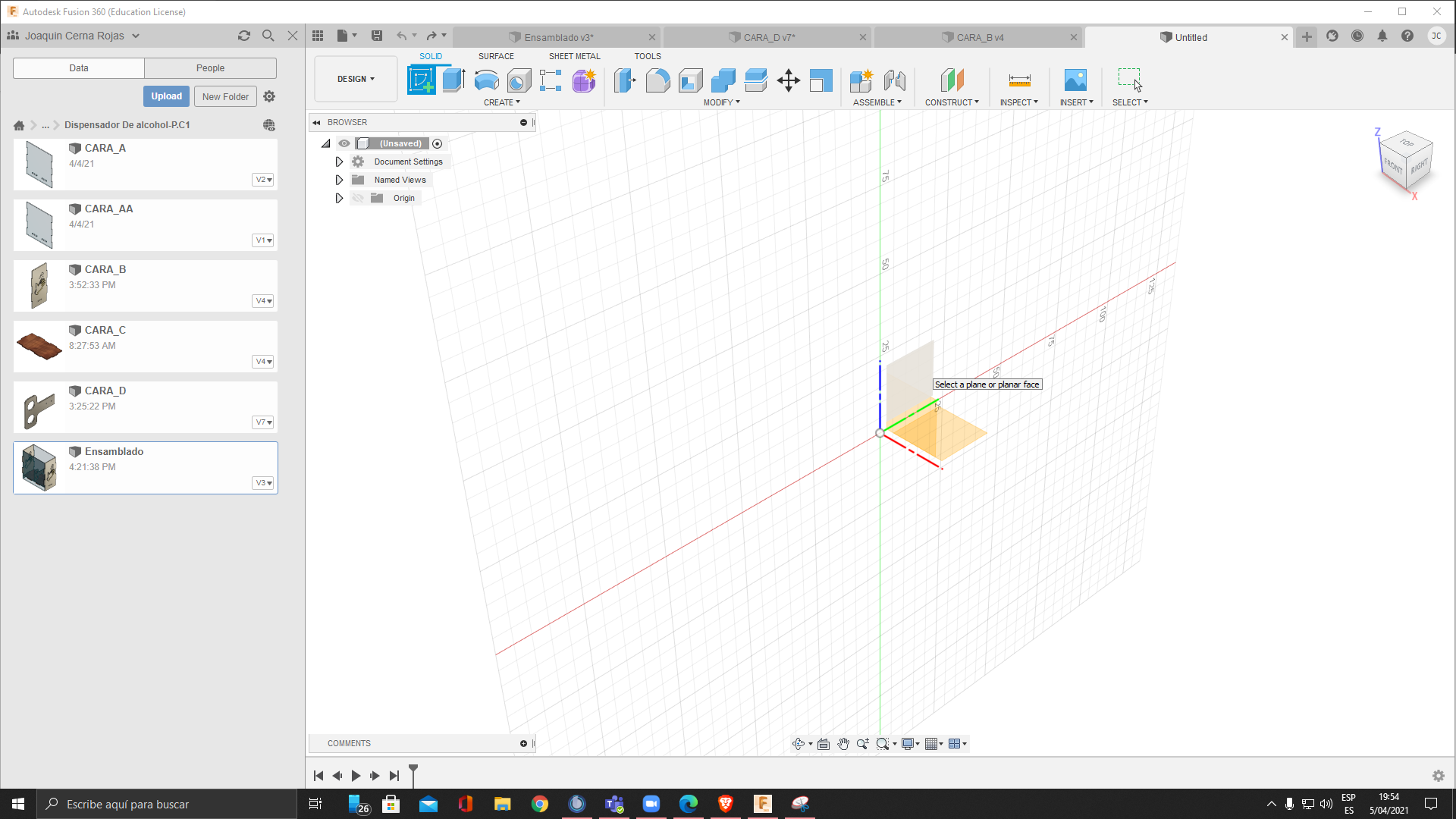Switch to the TOOLS tab
Screen dimensions: 1456x819
(x=648, y=56)
